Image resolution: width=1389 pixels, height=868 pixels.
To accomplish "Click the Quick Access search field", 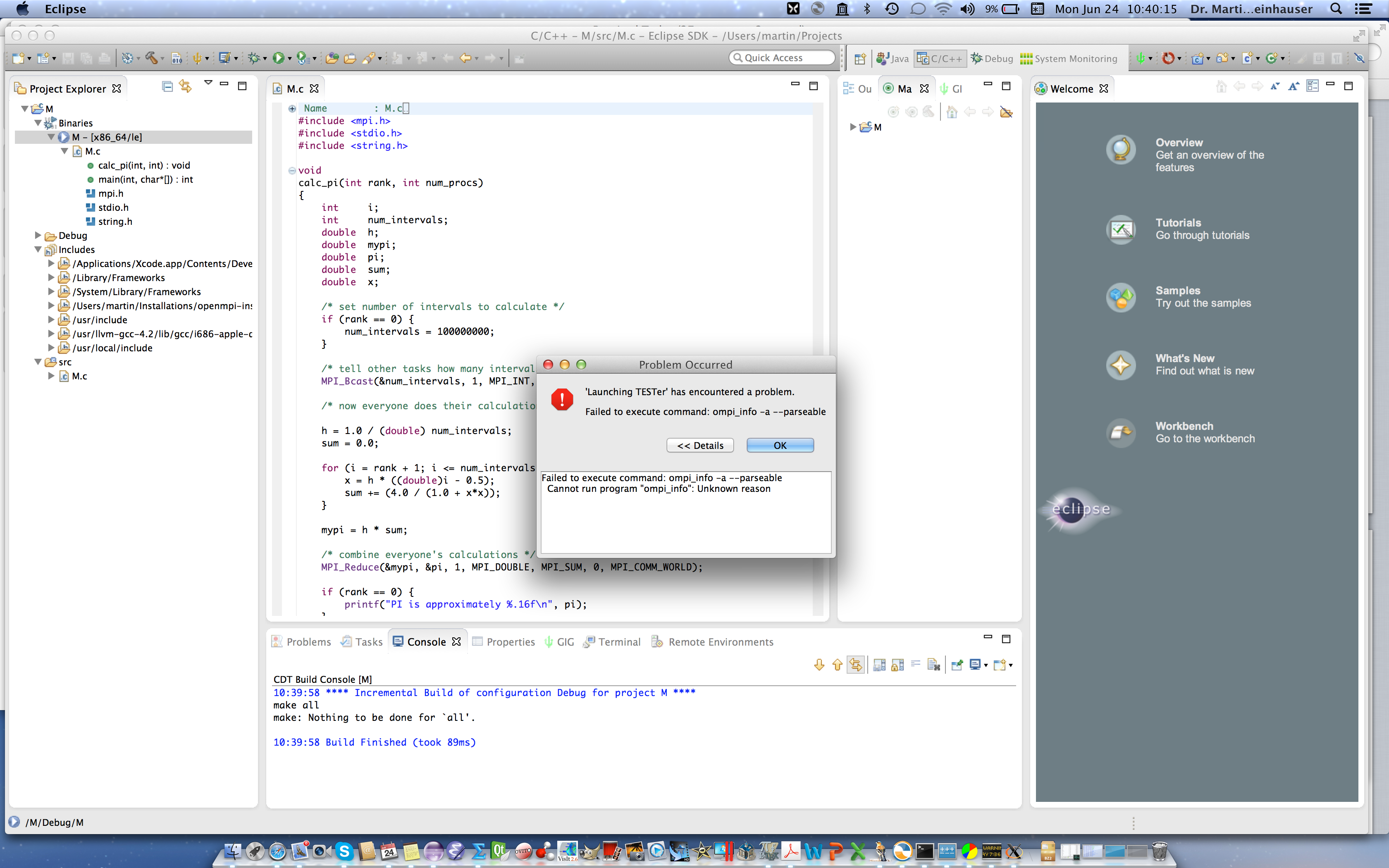I will pos(781,58).
